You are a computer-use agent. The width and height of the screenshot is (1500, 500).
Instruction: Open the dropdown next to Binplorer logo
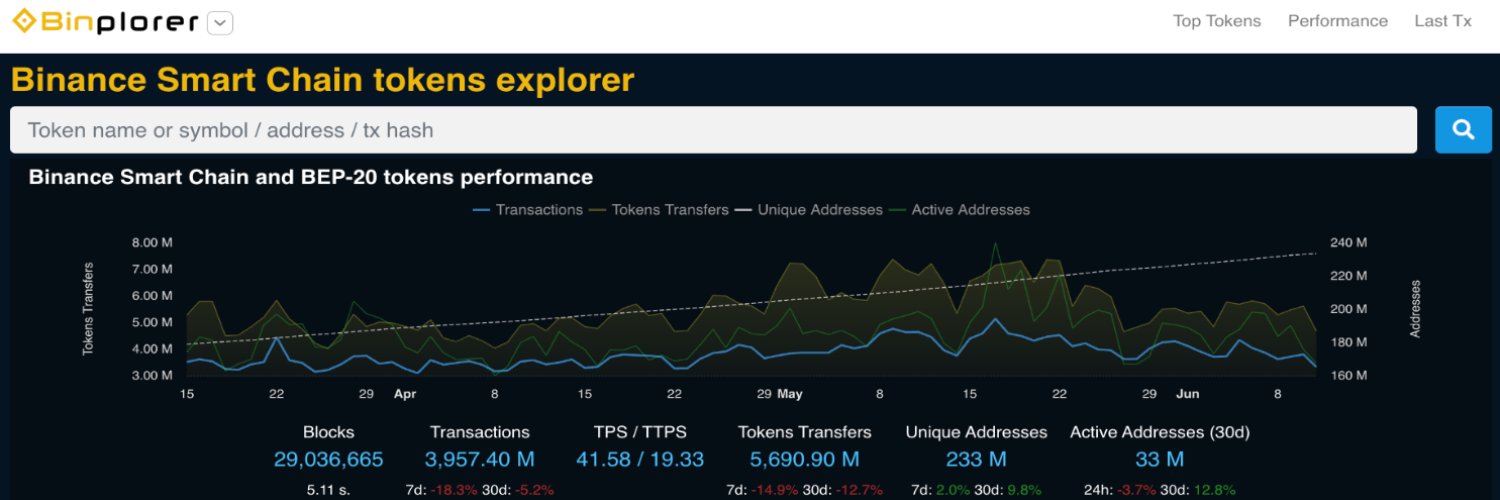[221, 23]
